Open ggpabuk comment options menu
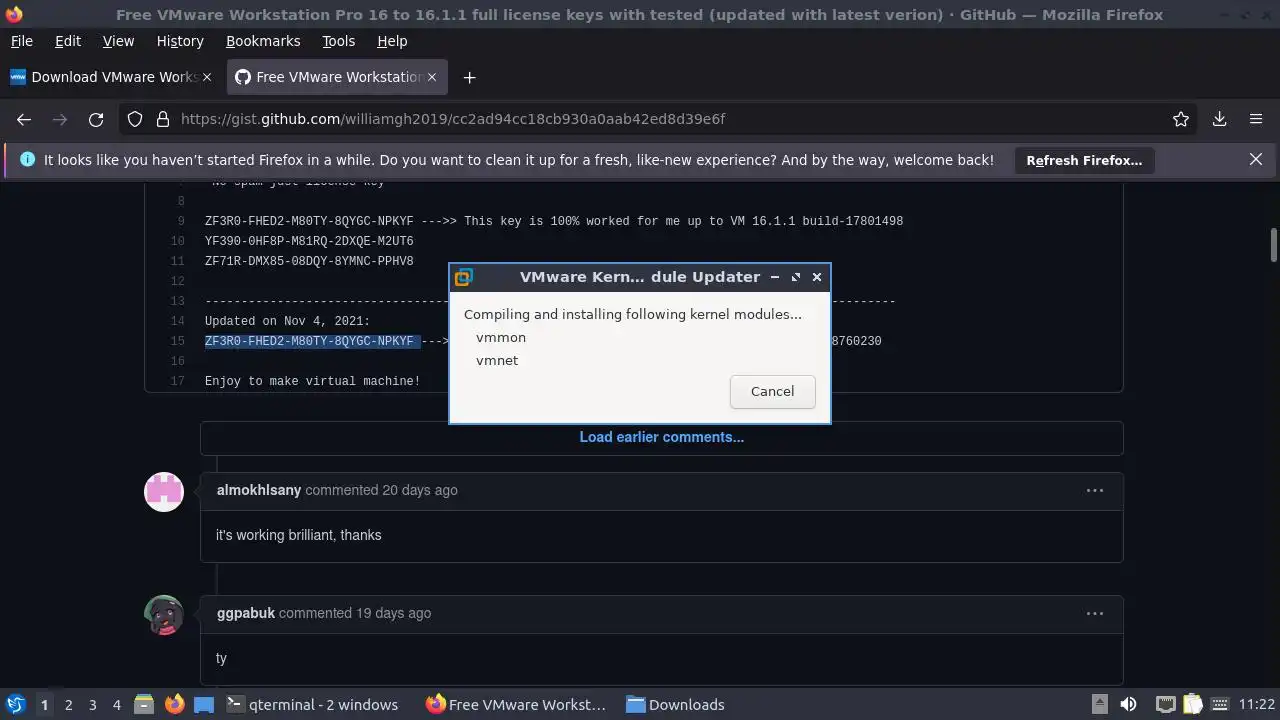Image resolution: width=1280 pixels, height=720 pixels. (1095, 613)
